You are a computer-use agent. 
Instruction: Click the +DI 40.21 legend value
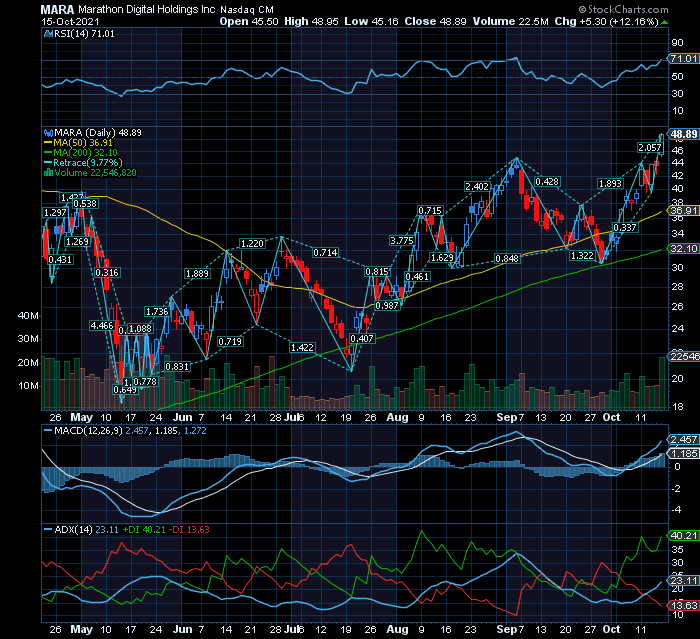(x=144, y=530)
